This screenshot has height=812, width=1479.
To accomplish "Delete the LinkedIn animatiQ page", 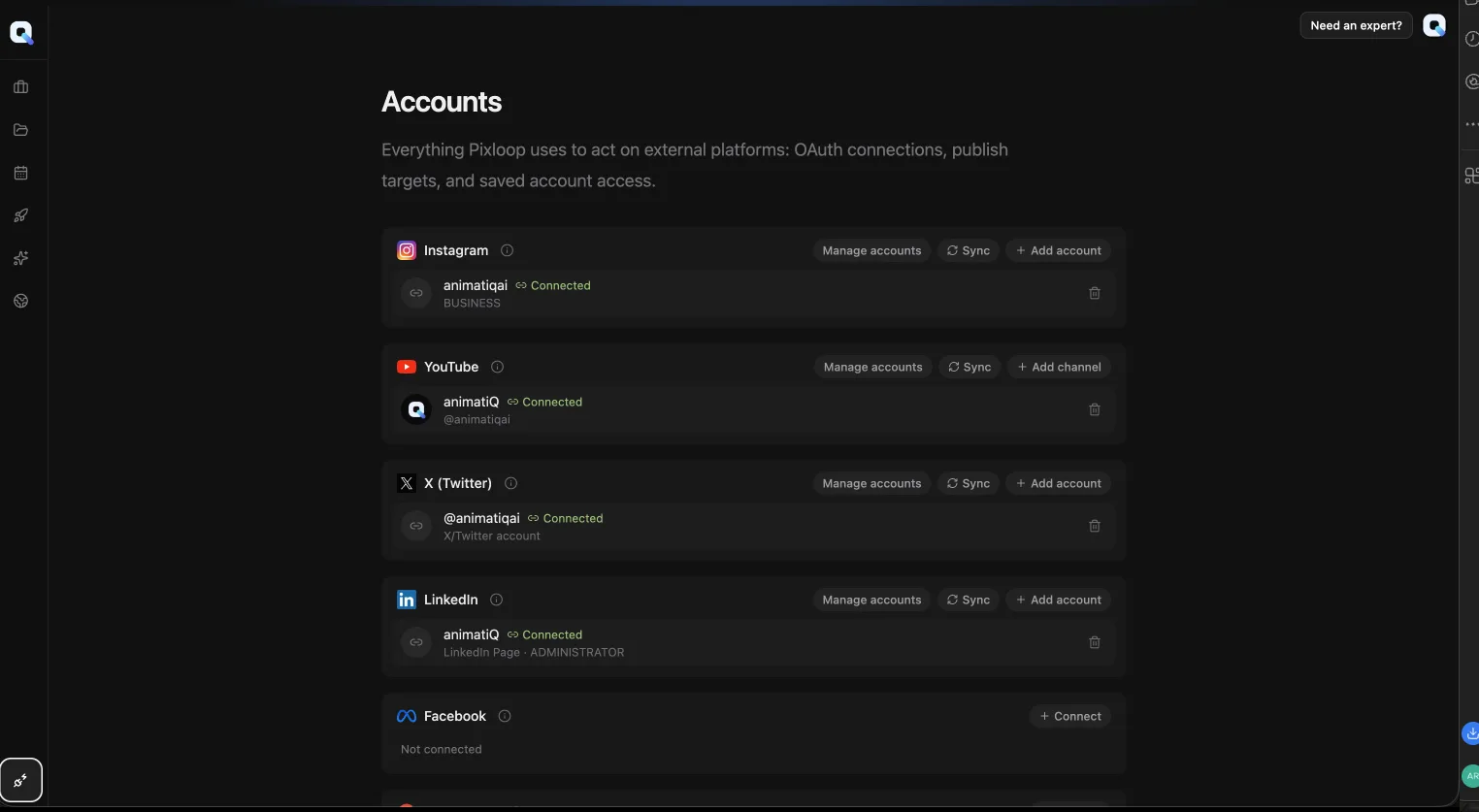I will (x=1095, y=642).
